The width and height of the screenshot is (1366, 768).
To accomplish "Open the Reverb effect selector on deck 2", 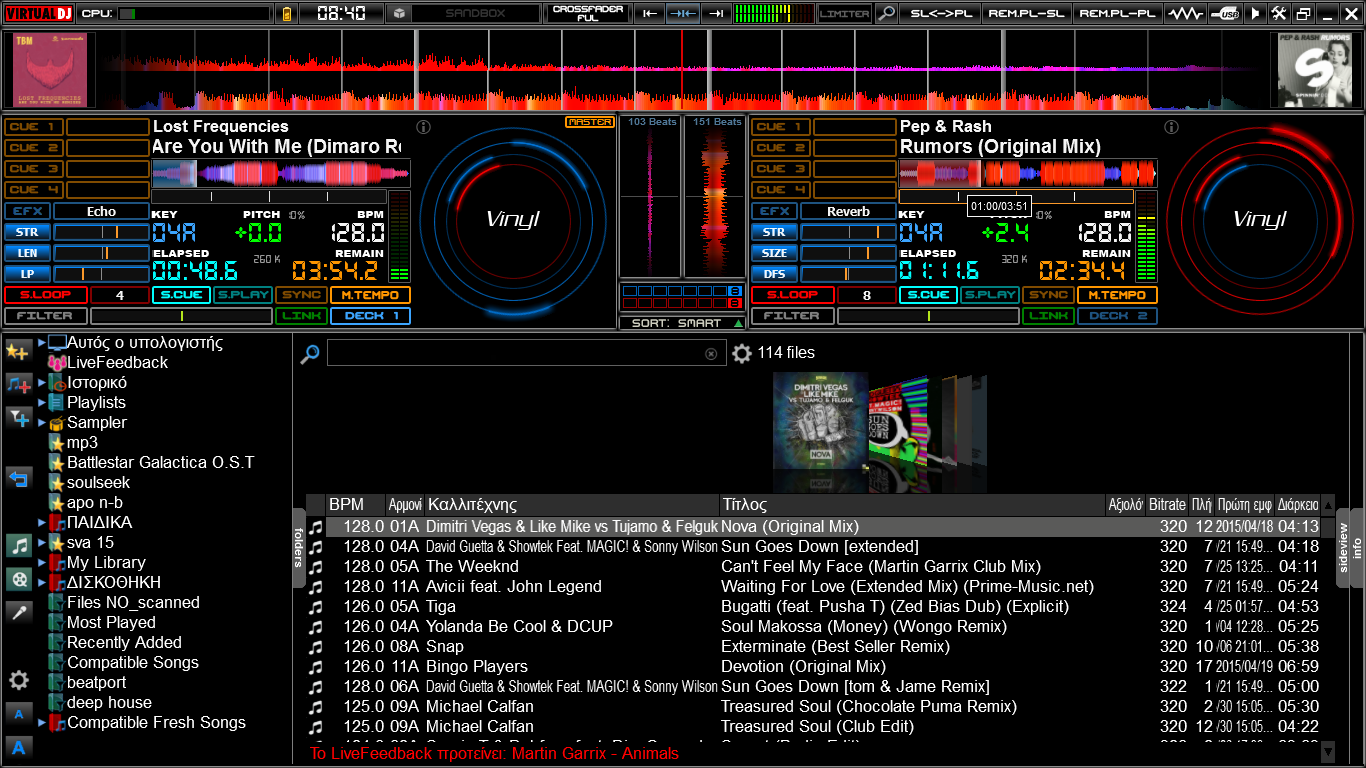I will 848,211.
